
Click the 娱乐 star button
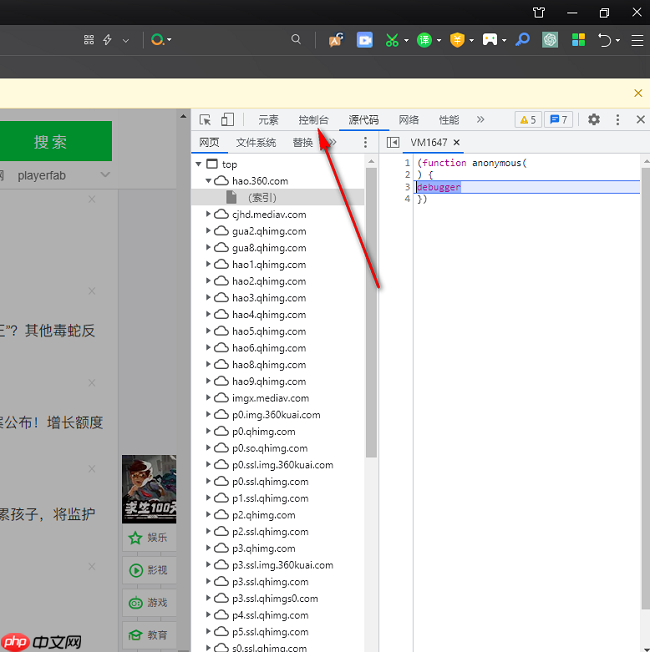click(x=149, y=538)
